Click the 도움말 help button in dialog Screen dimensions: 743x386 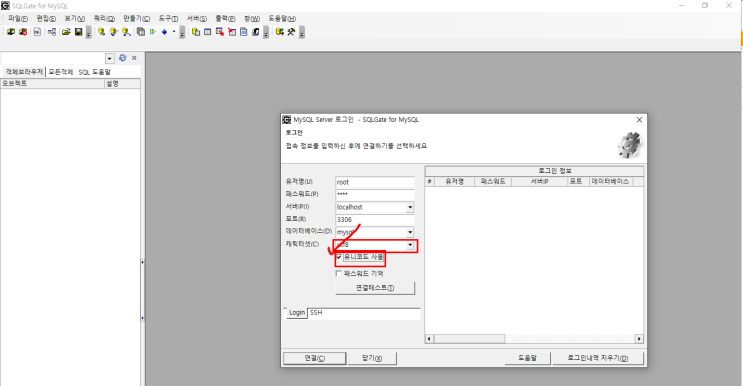(x=527, y=358)
